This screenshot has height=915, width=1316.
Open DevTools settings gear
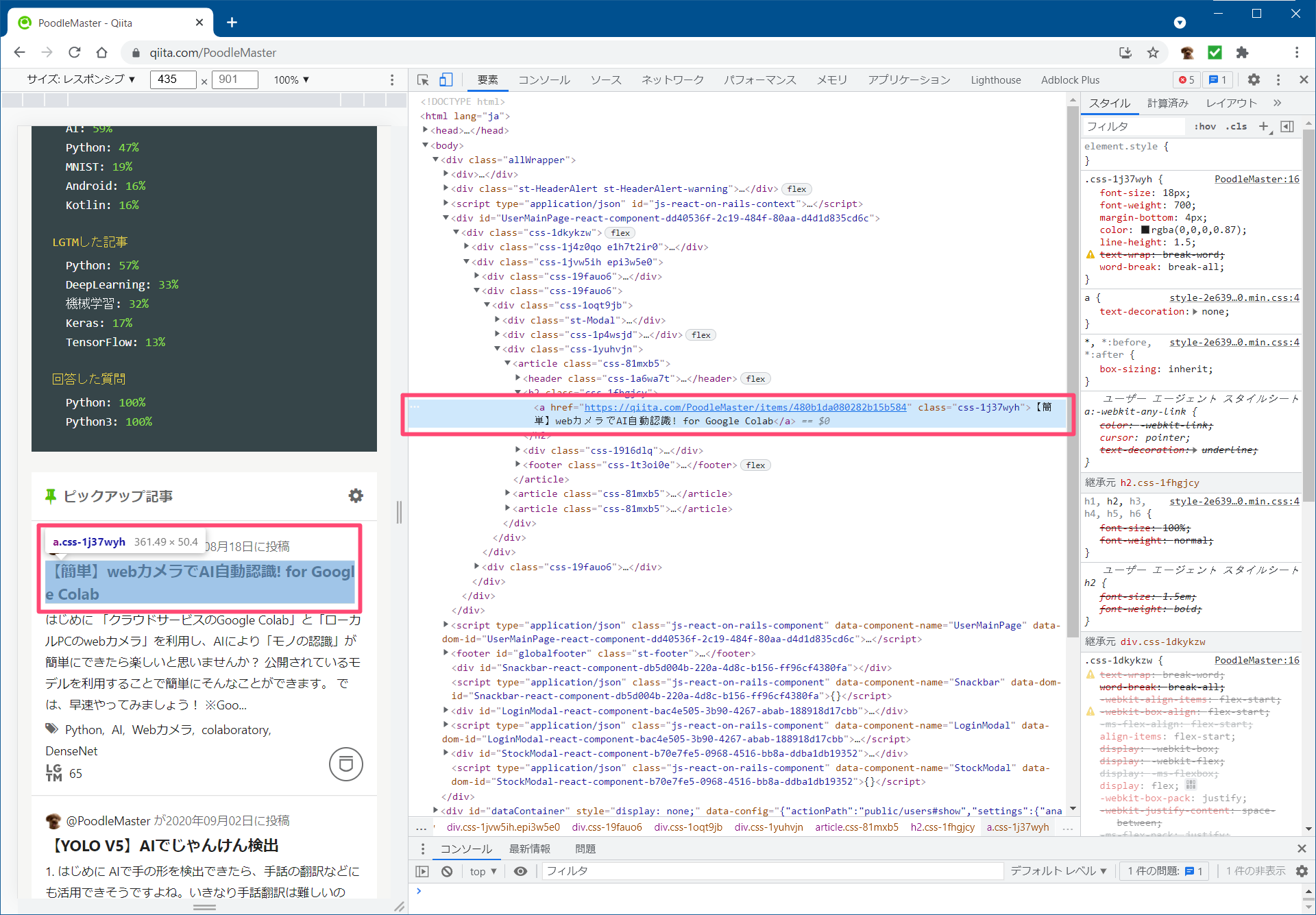point(1254,80)
